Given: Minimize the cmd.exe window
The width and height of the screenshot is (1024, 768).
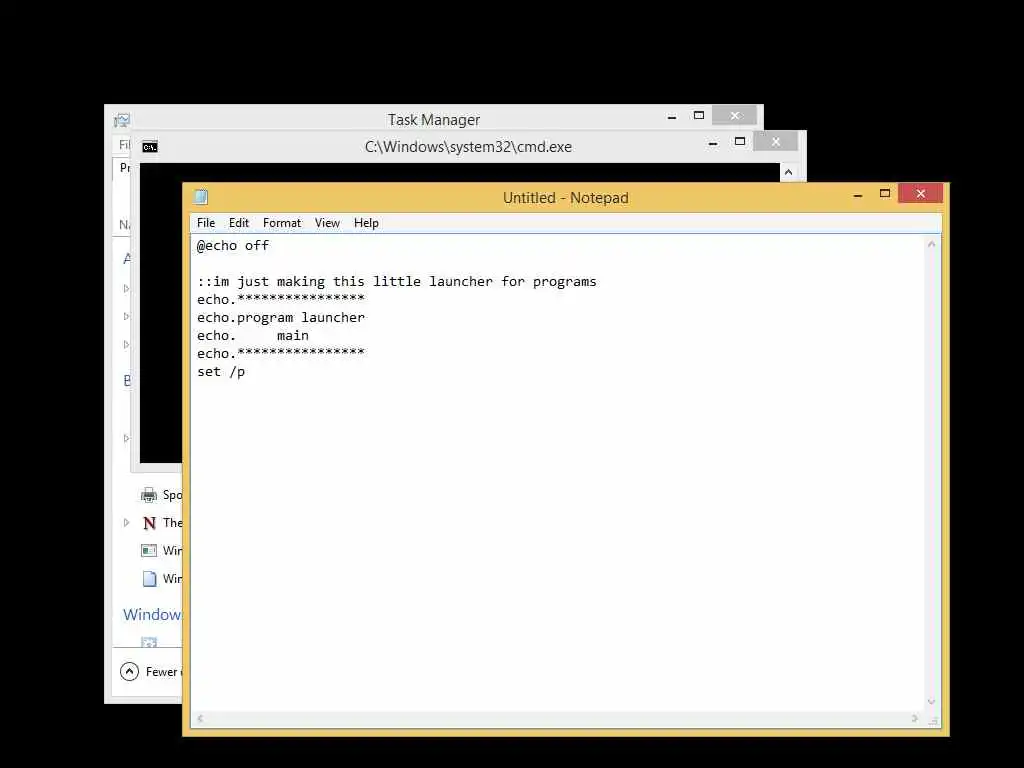Looking at the screenshot, I should [713, 142].
